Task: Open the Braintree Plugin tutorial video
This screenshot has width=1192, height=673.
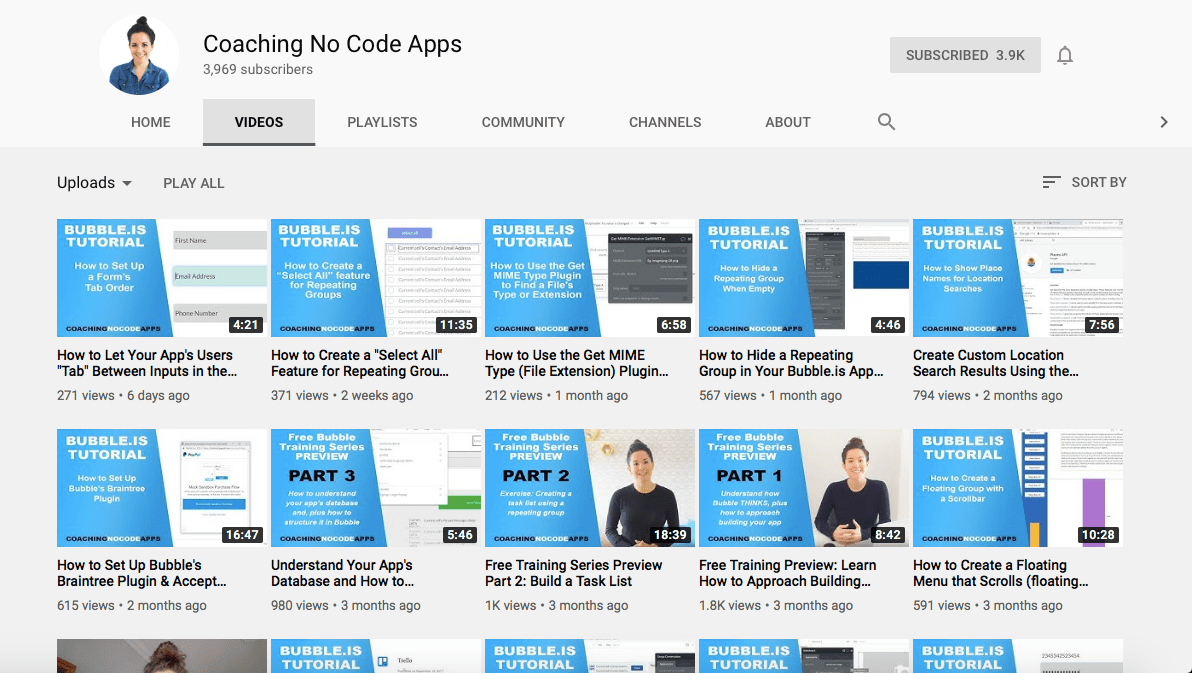Action: [161, 487]
